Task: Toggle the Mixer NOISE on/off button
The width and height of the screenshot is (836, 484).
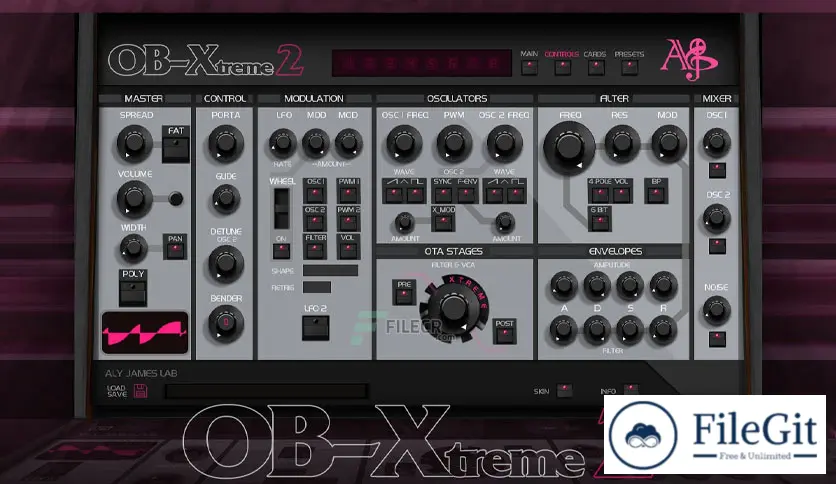Action: (717, 339)
